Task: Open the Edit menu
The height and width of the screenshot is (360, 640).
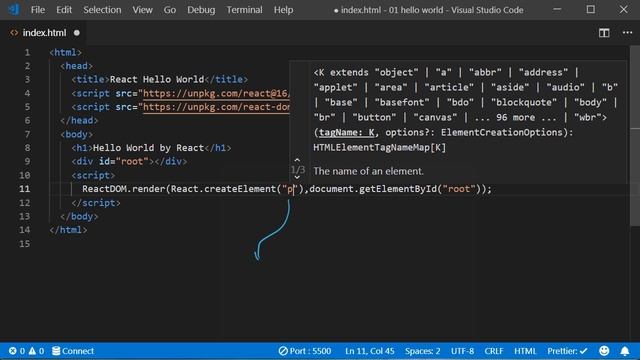Action: 64,9
